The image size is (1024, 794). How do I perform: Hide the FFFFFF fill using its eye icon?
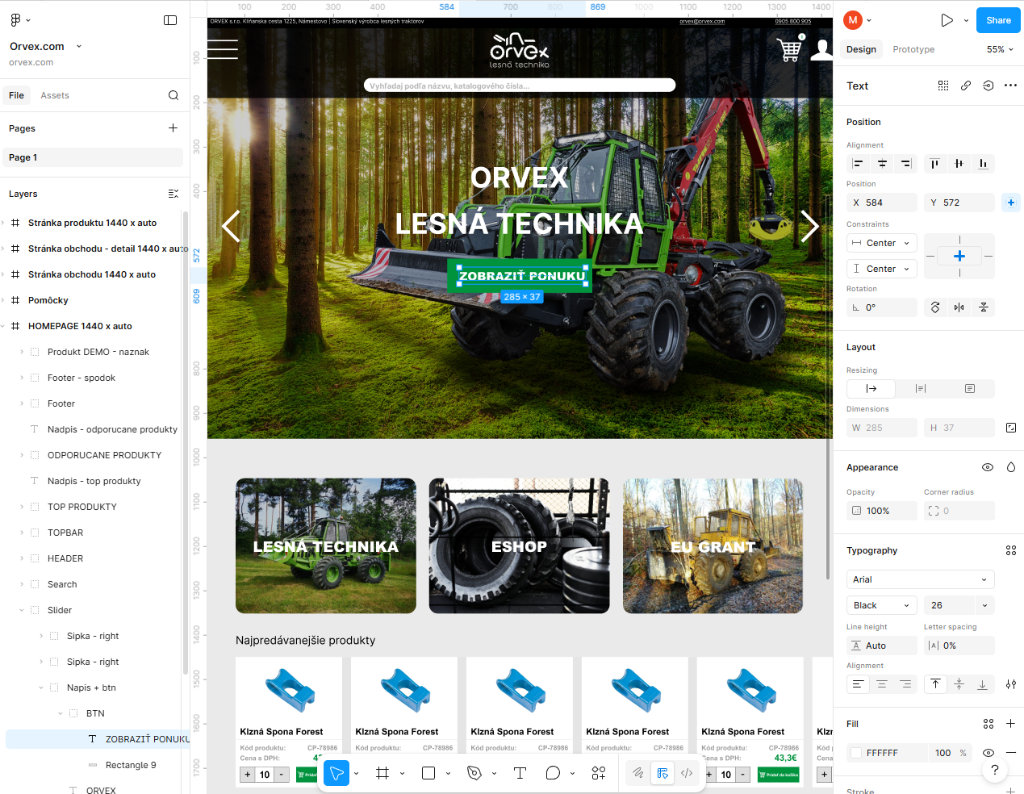[988, 752]
